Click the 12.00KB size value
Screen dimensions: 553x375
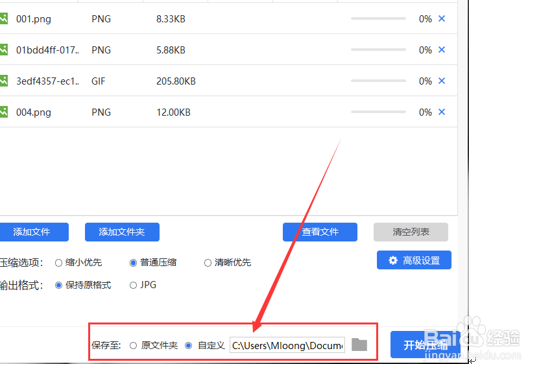coord(173,112)
